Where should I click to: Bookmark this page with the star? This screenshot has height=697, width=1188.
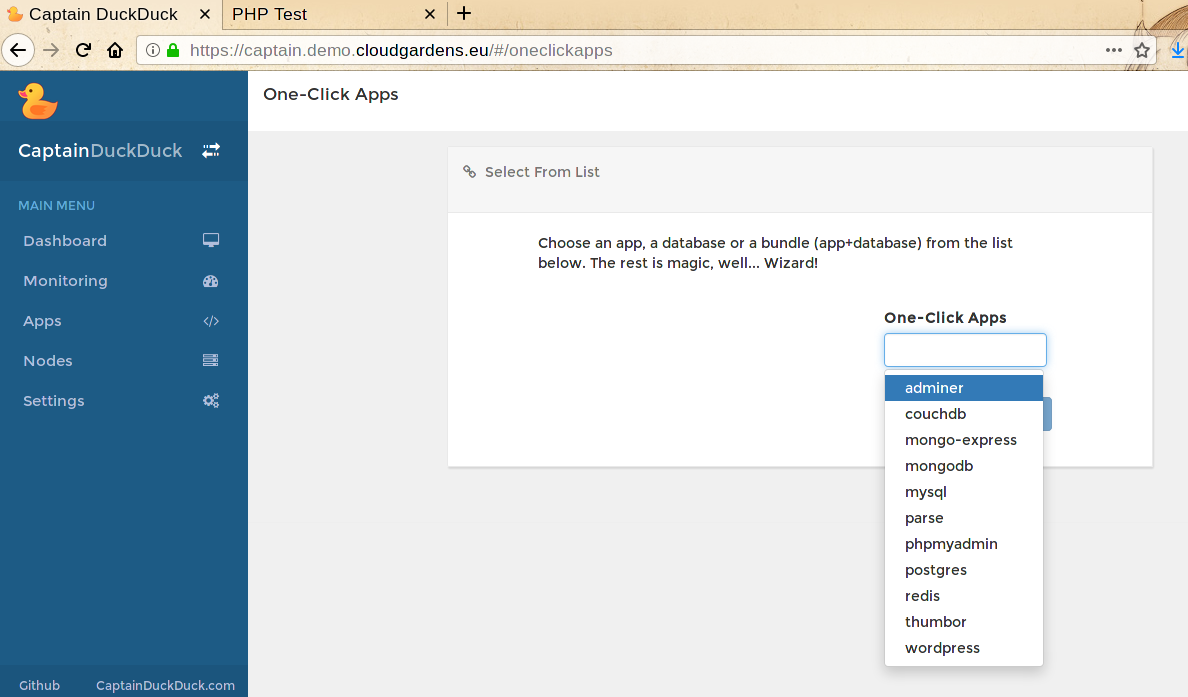click(1142, 50)
